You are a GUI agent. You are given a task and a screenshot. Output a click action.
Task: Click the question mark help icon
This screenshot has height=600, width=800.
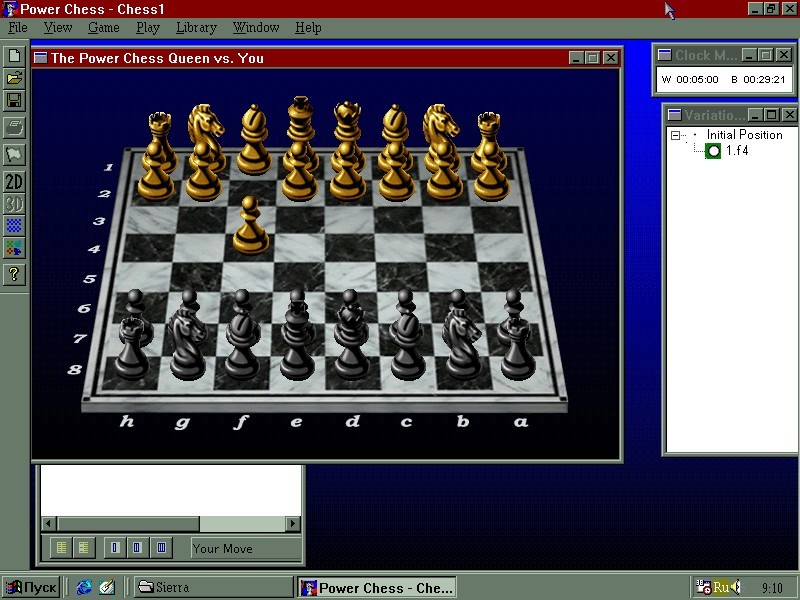tap(14, 274)
